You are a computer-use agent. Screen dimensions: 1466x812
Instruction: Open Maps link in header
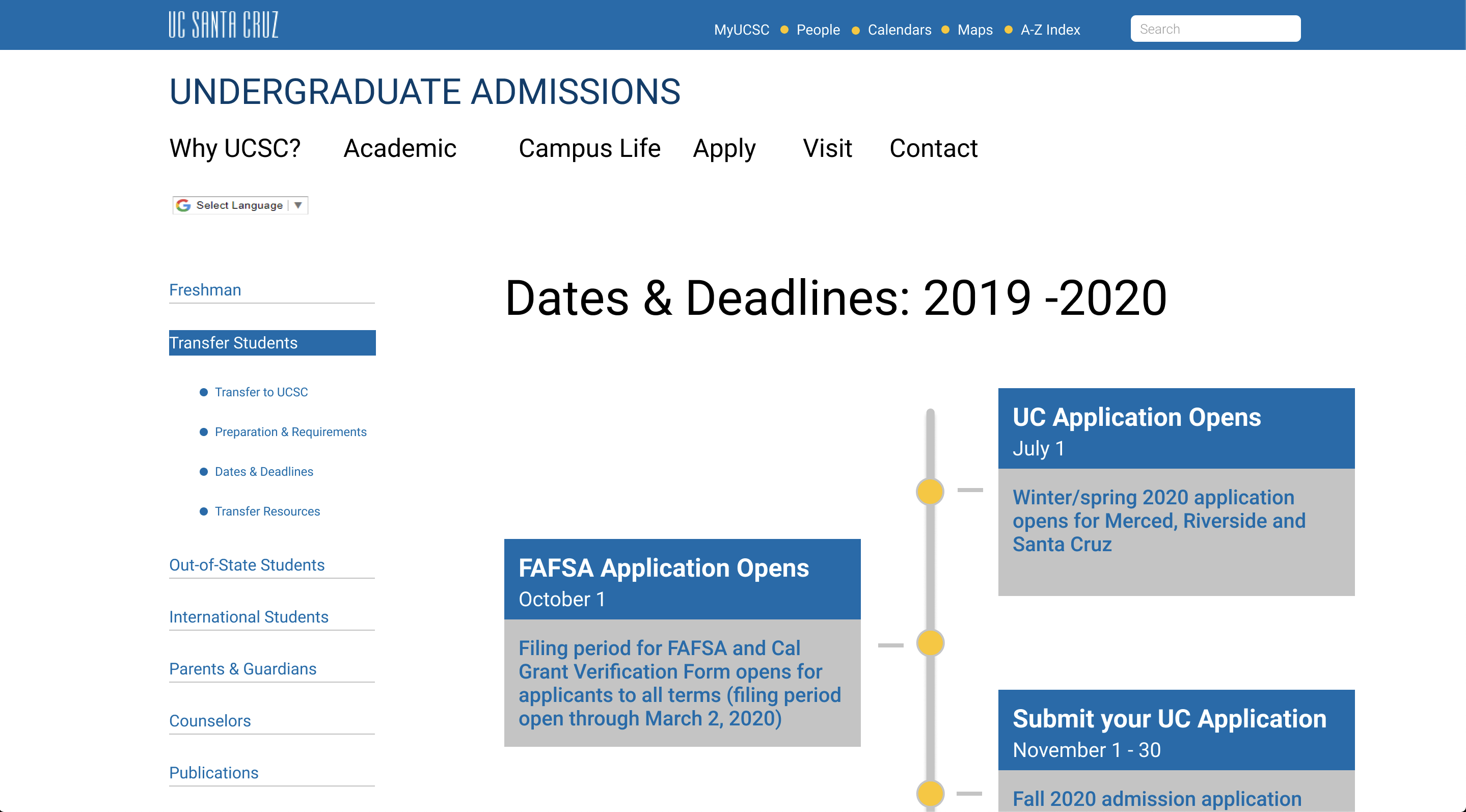pyautogui.click(x=975, y=30)
